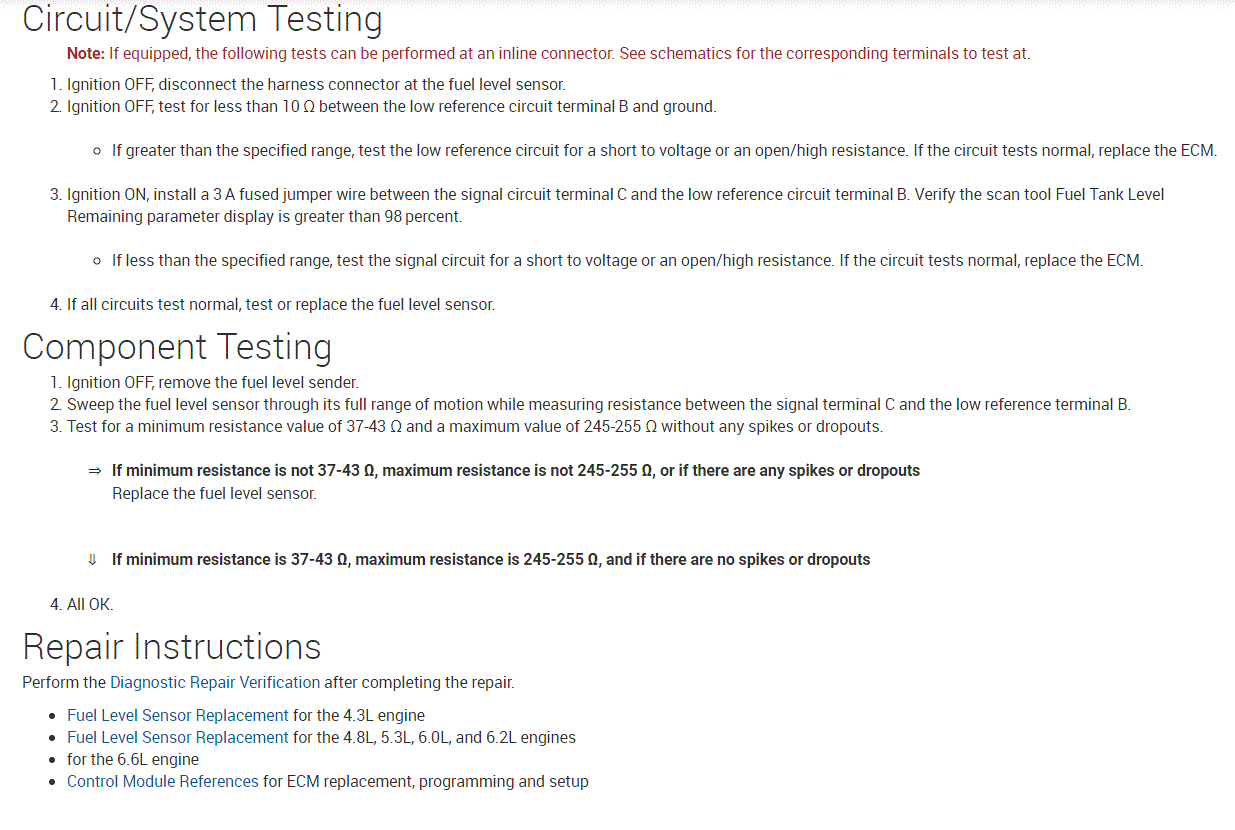Open Fuel Level Sensor Replacement for 4.3L engine
Viewport: 1235px width, 830px height.
(x=177, y=716)
